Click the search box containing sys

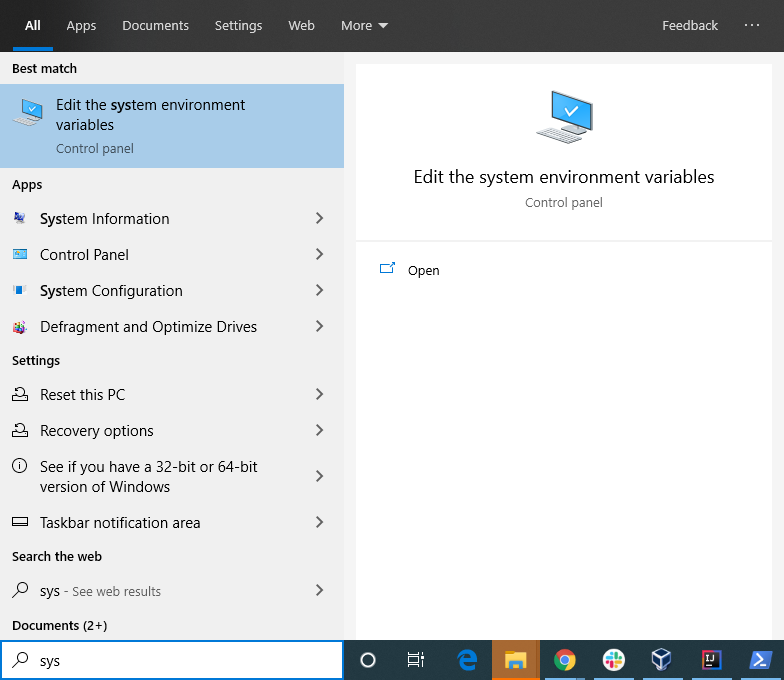[172, 660]
